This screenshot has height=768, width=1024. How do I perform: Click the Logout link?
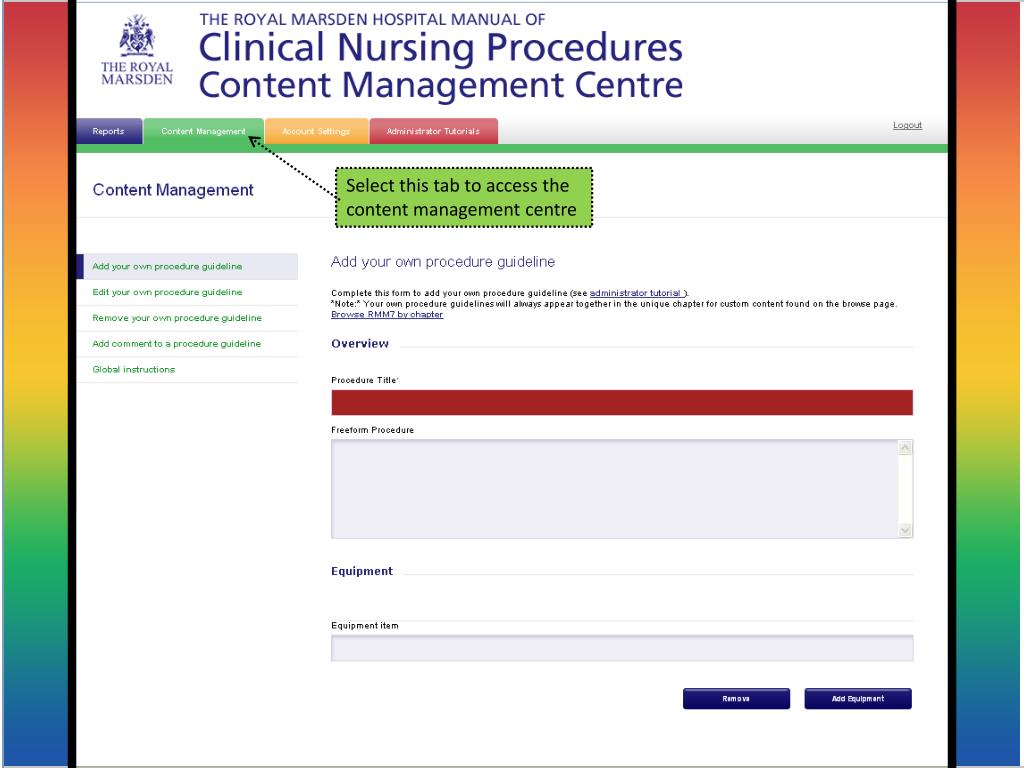coord(907,125)
